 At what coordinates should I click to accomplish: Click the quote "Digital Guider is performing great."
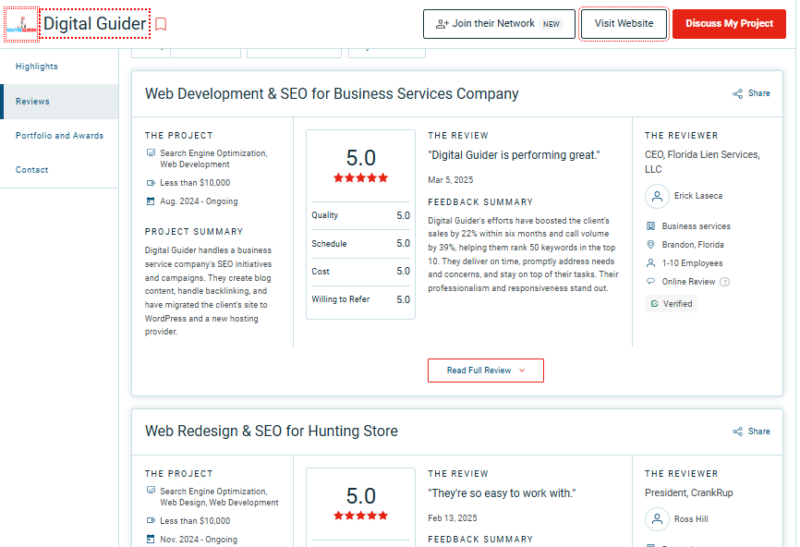click(x=514, y=155)
